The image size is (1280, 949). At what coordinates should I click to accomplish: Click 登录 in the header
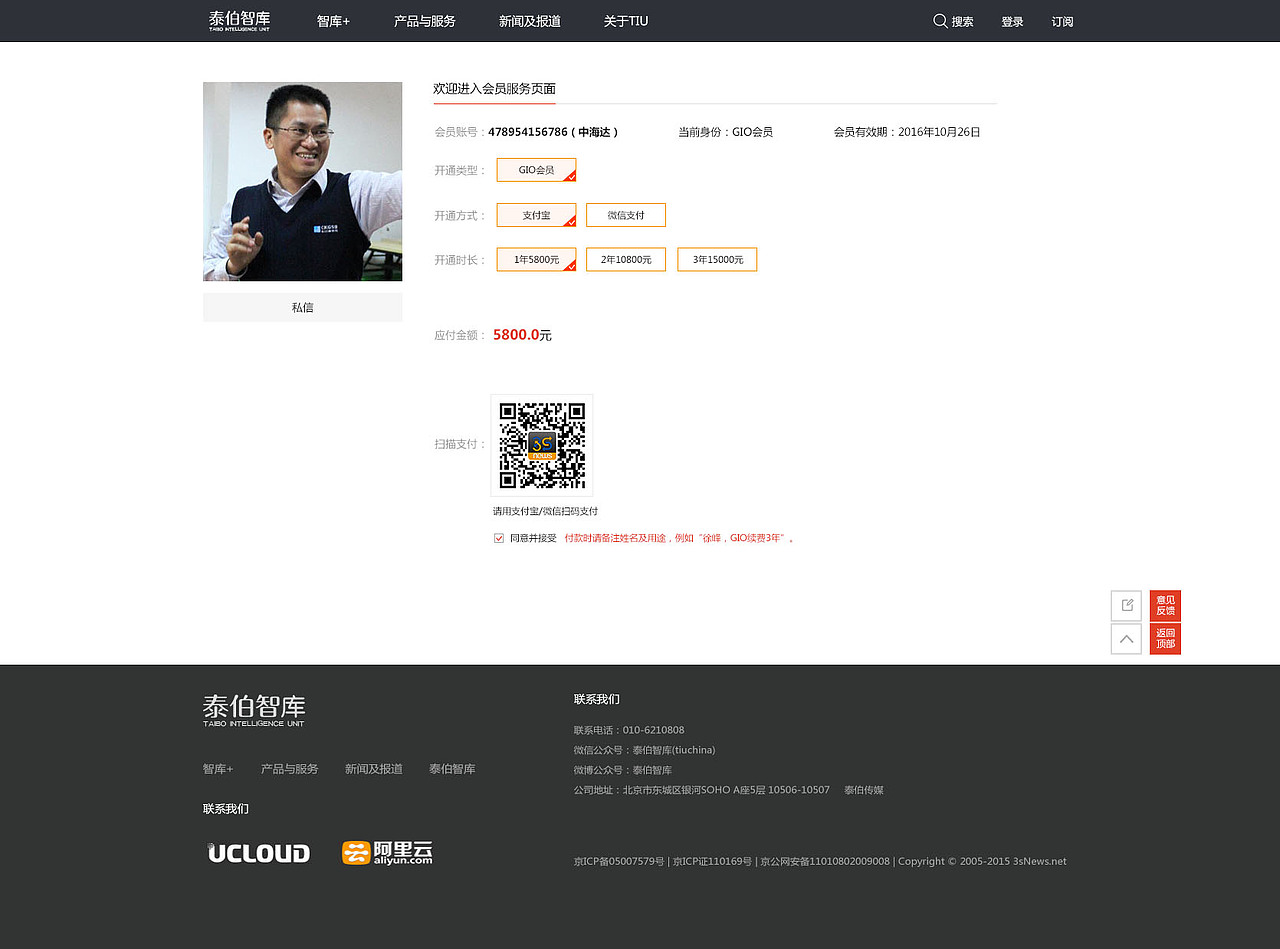(1012, 21)
